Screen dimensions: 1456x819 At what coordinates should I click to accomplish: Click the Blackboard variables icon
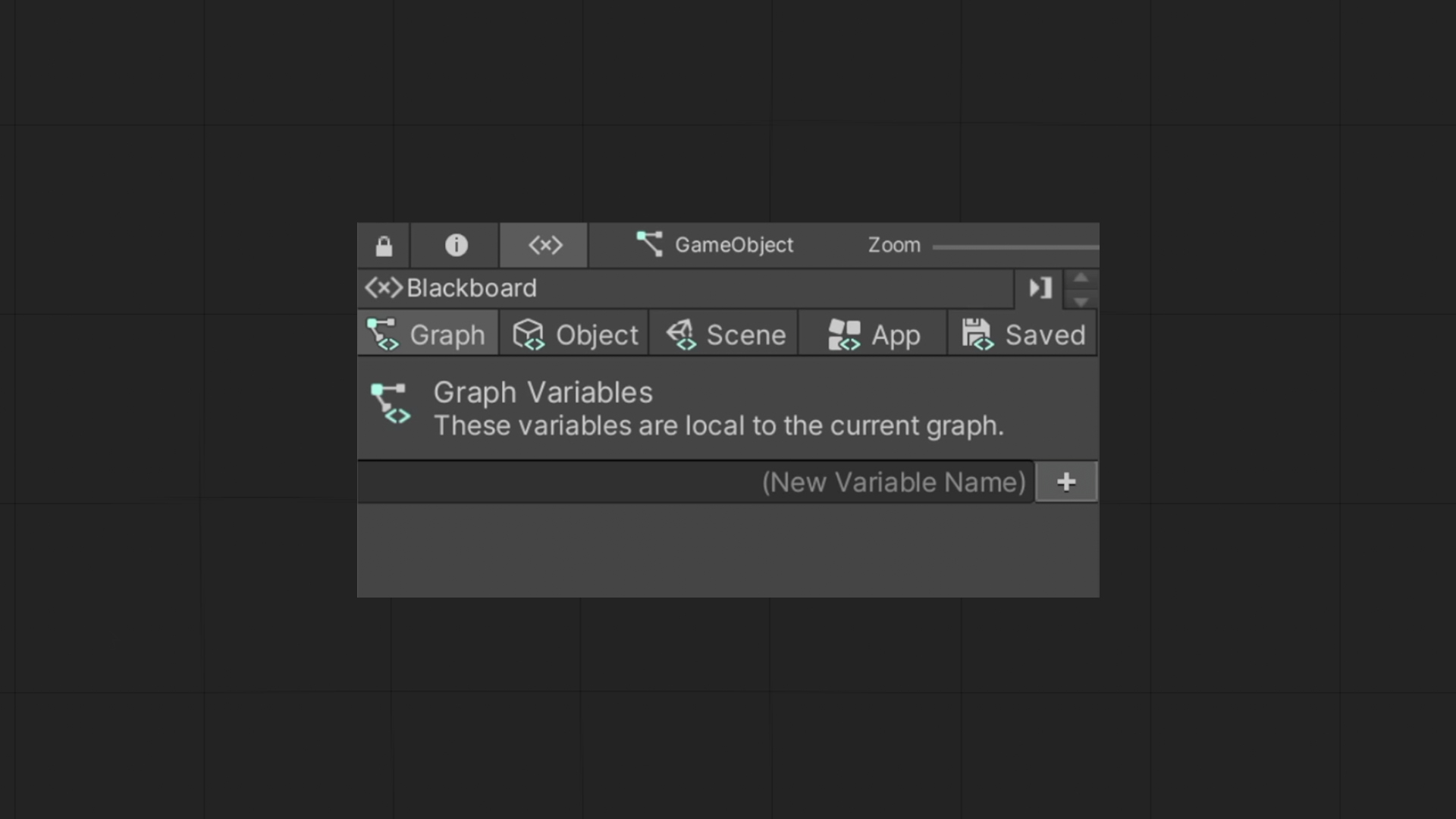click(x=383, y=288)
